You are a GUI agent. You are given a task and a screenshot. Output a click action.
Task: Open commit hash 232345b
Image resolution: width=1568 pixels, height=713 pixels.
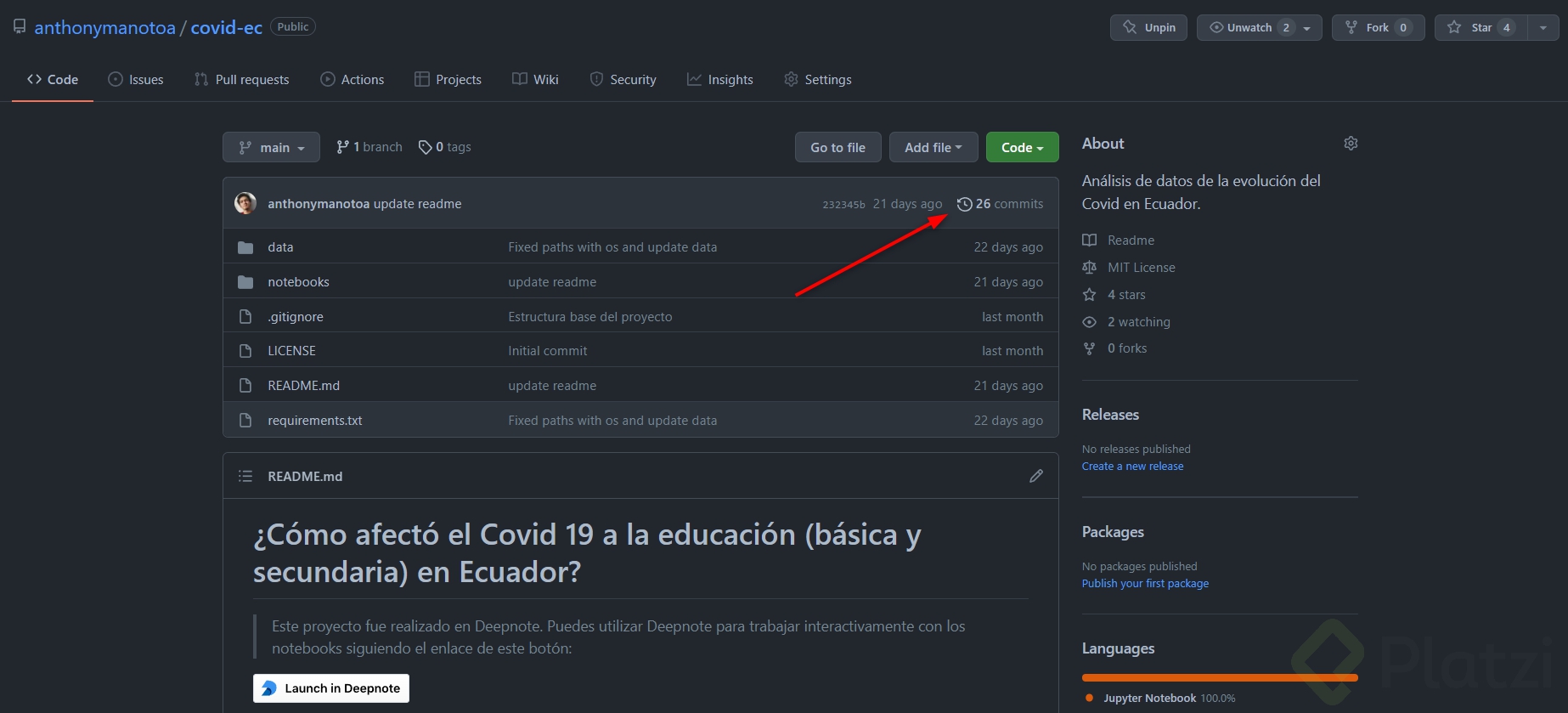[843, 204]
